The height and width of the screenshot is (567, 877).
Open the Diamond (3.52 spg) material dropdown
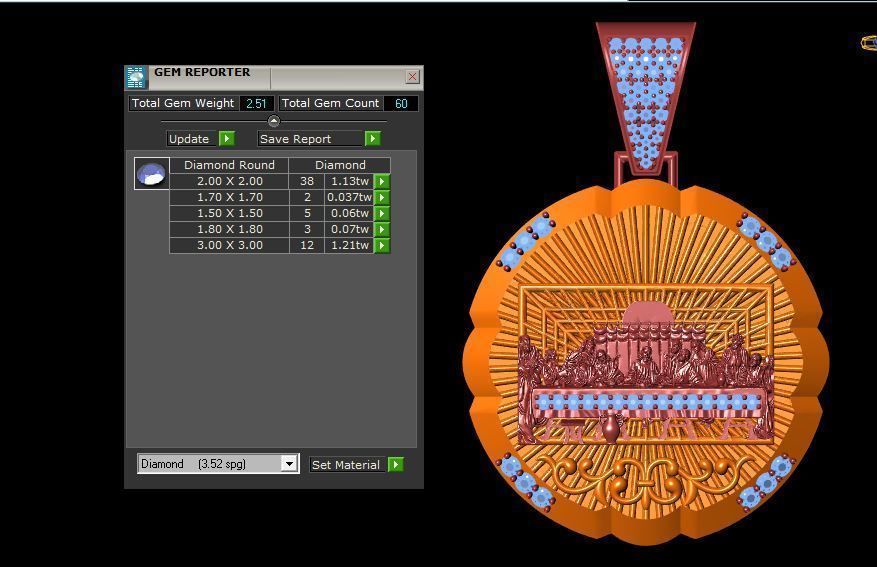coord(289,464)
